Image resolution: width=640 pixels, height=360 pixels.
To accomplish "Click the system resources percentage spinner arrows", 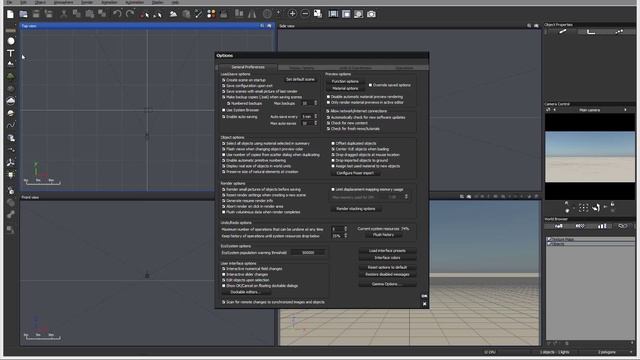I will coord(346,236).
